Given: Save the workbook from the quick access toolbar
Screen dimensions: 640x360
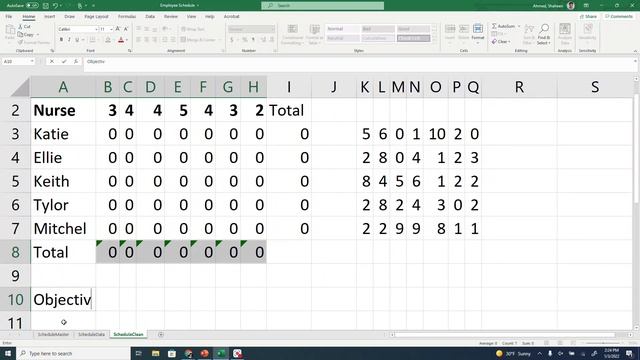Looking at the screenshot, I should (46, 6).
